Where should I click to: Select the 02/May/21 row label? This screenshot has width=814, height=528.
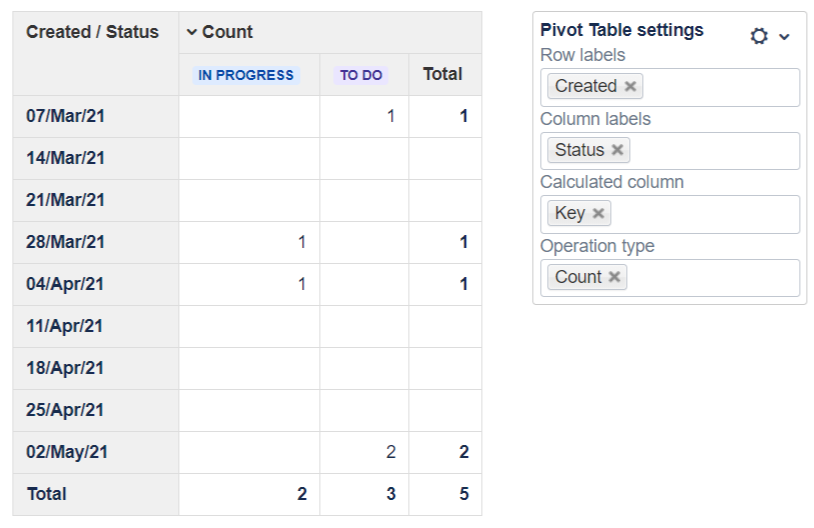click(x=67, y=452)
